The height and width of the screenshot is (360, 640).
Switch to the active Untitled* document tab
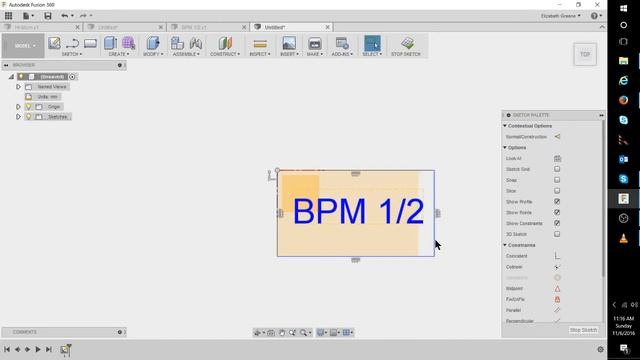click(291, 27)
